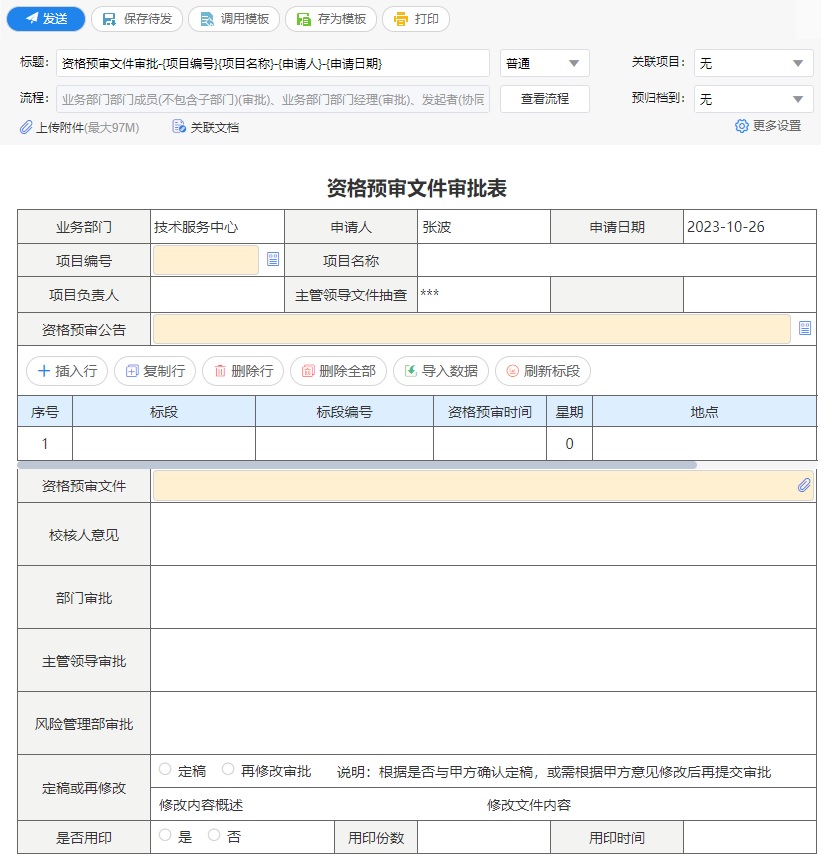Click the 校核人意见 text area
821x860 pixels.
(483, 535)
